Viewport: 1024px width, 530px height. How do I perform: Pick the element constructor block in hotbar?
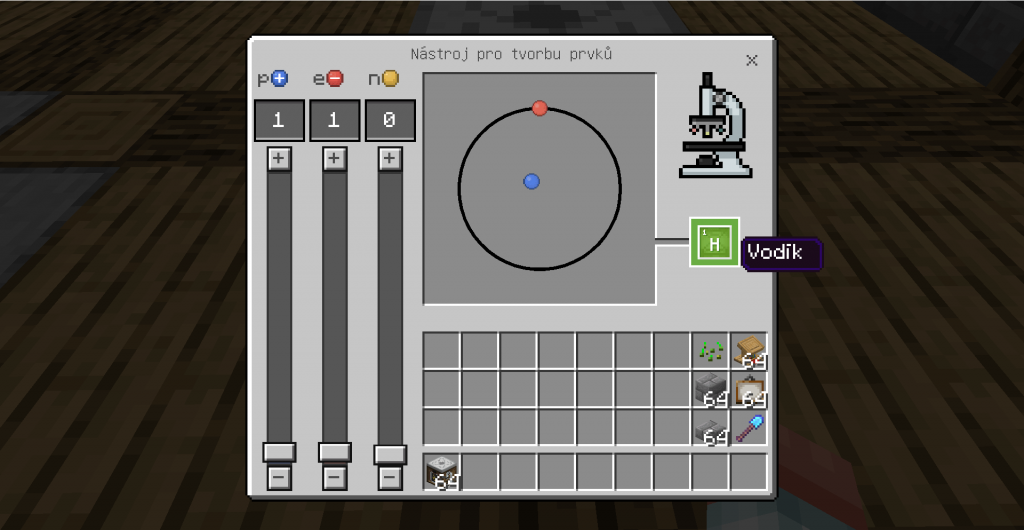(442, 472)
